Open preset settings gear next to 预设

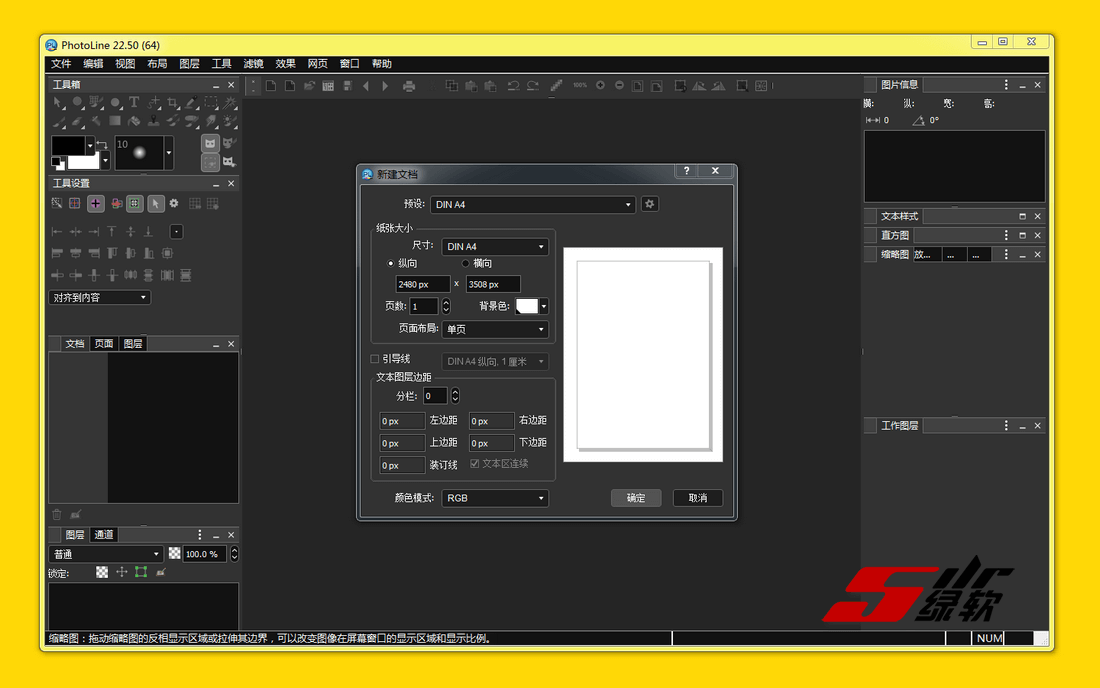tap(650, 204)
